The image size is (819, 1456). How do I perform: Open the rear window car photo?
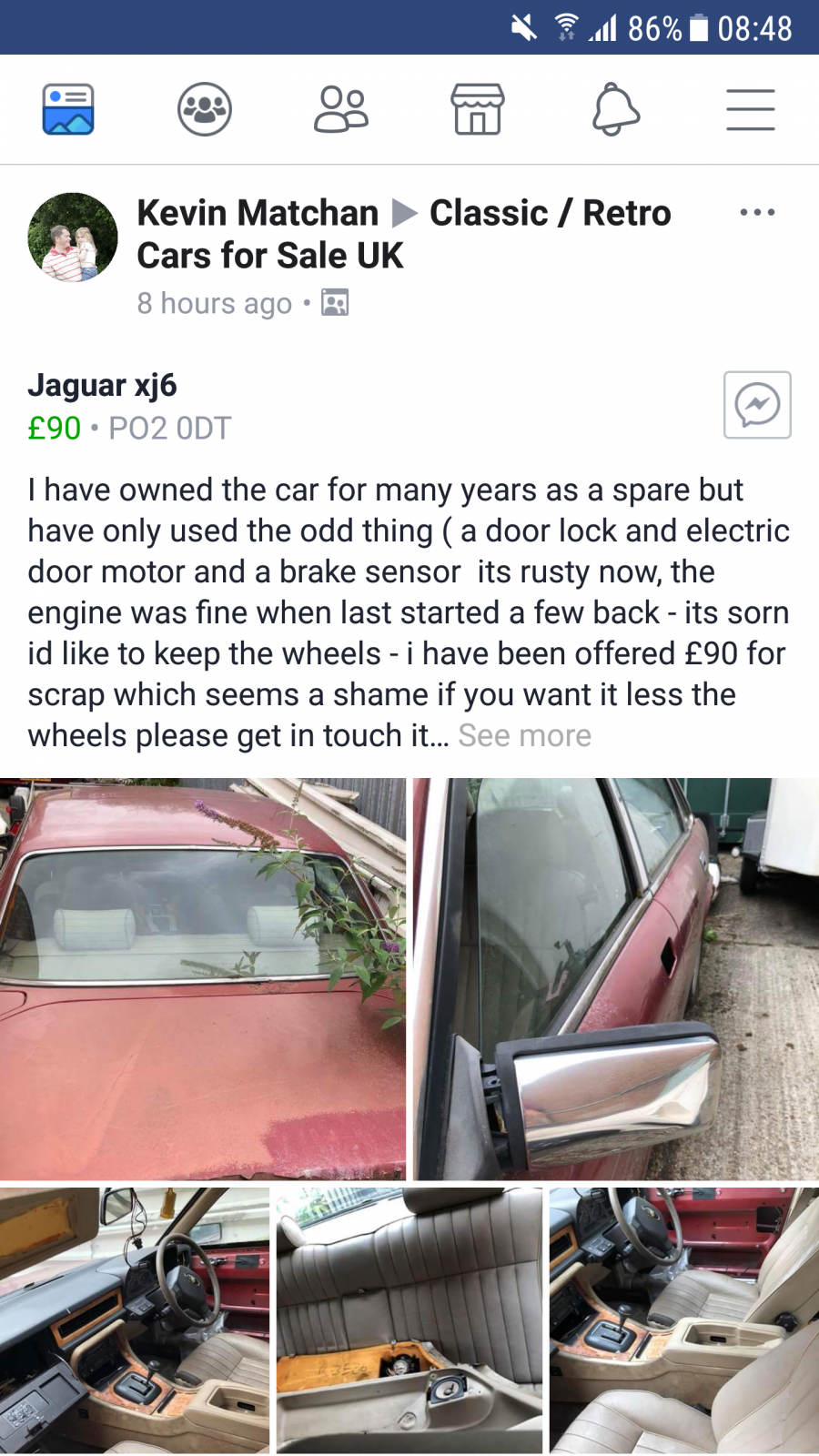(203, 979)
